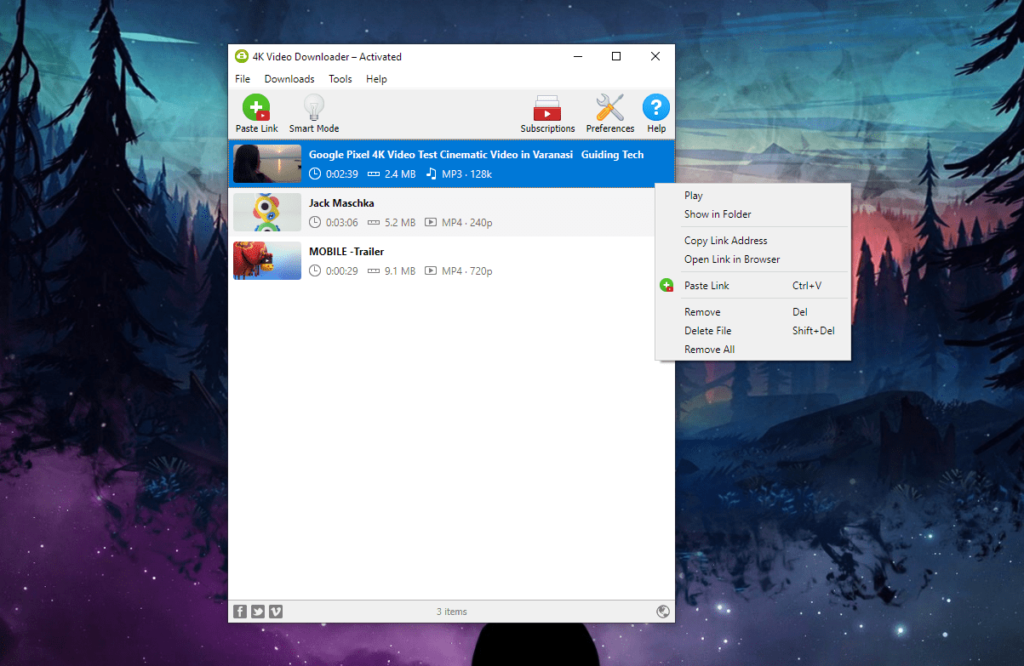Minimize the 4K Video Downloader window

click(x=577, y=56)
